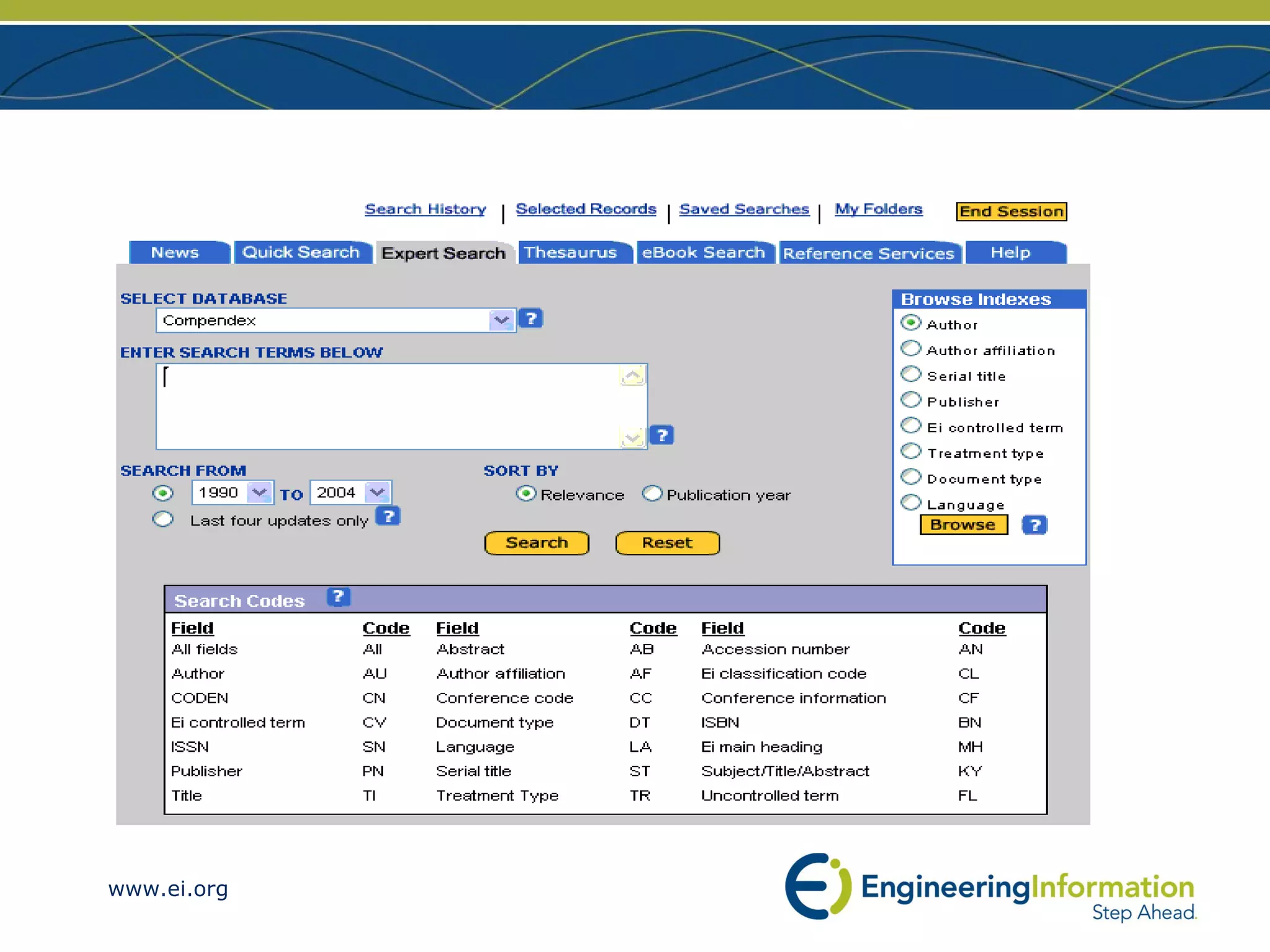The image size is (1270, 952).
Task: Click inside search terms text area
Action: tap(388, 406)
